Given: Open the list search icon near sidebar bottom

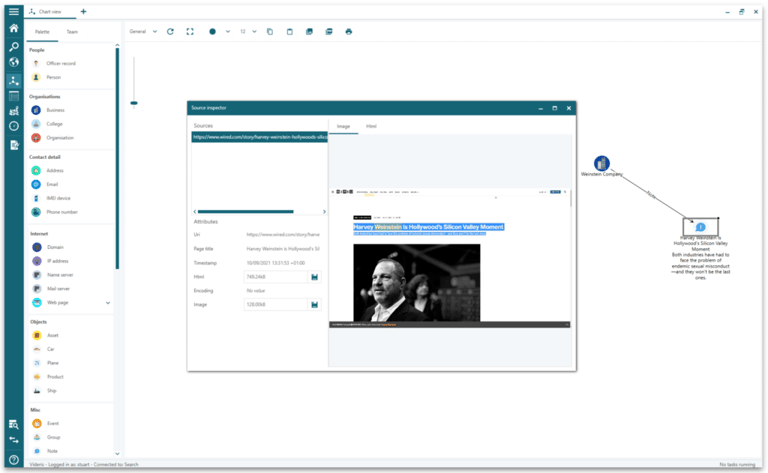Looking at the screenshot, I should click(x=14, y=424).
